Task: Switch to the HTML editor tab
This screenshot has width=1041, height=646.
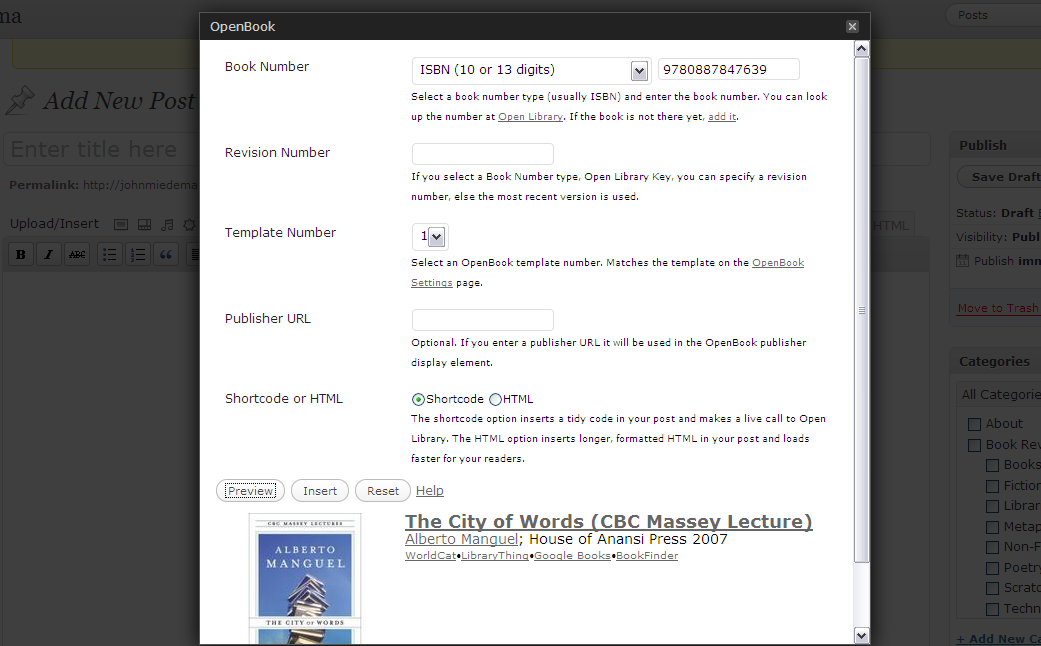Action: tap(891, 225)
